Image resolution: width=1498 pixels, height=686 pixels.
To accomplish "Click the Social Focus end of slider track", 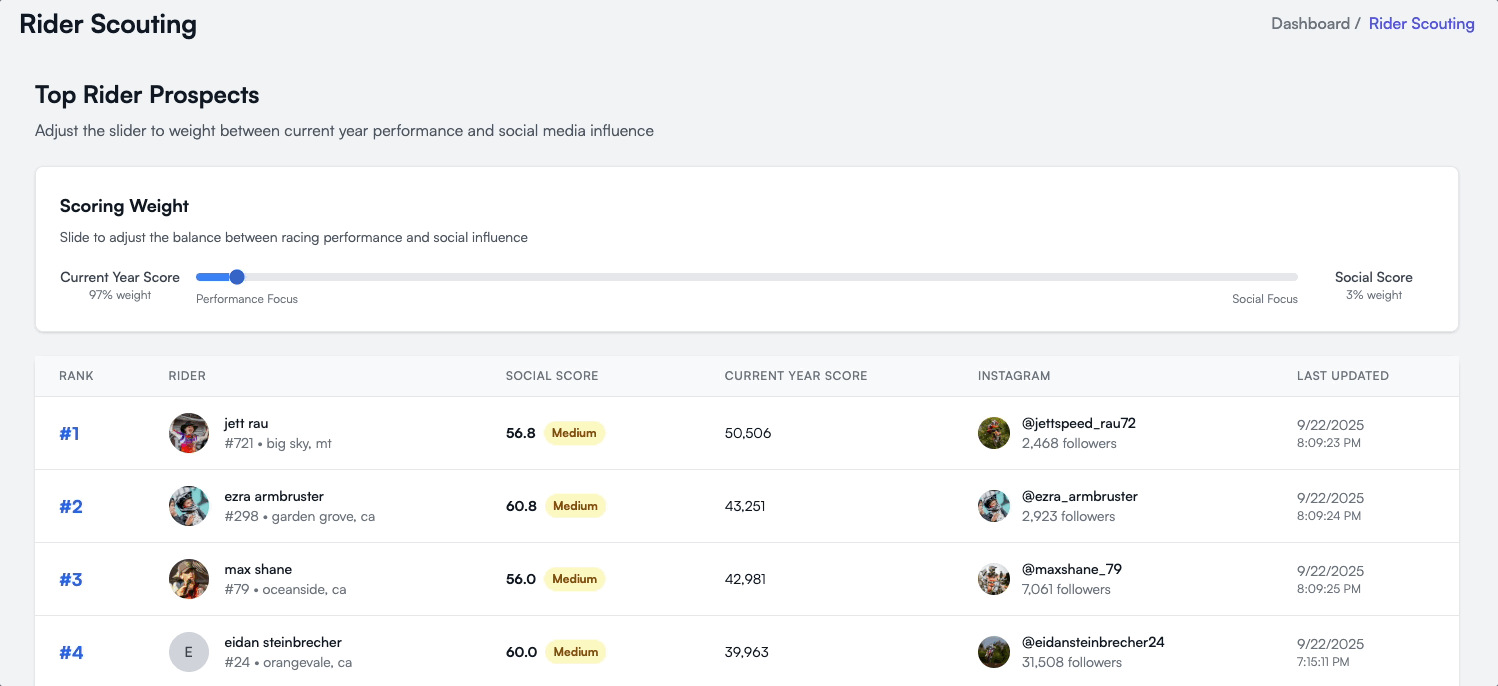I will point(1290,277).
